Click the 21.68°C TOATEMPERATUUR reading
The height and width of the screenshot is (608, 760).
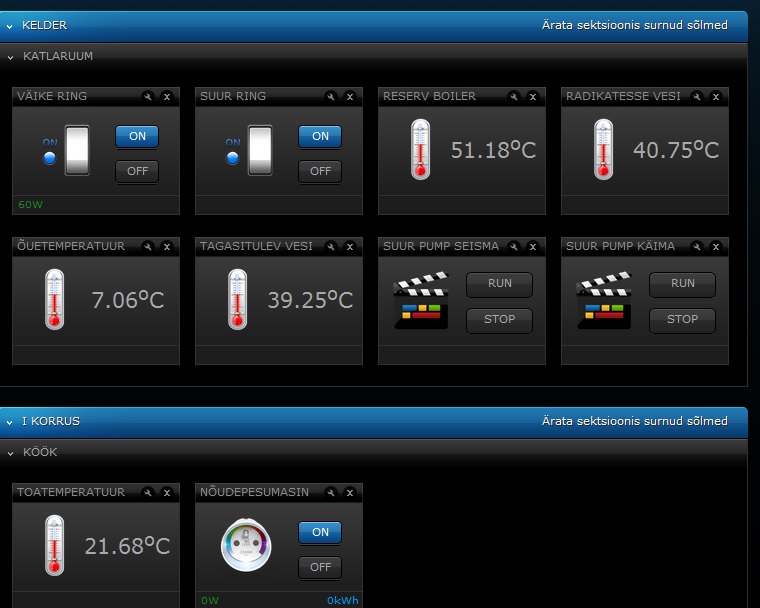tap(127, 547)
